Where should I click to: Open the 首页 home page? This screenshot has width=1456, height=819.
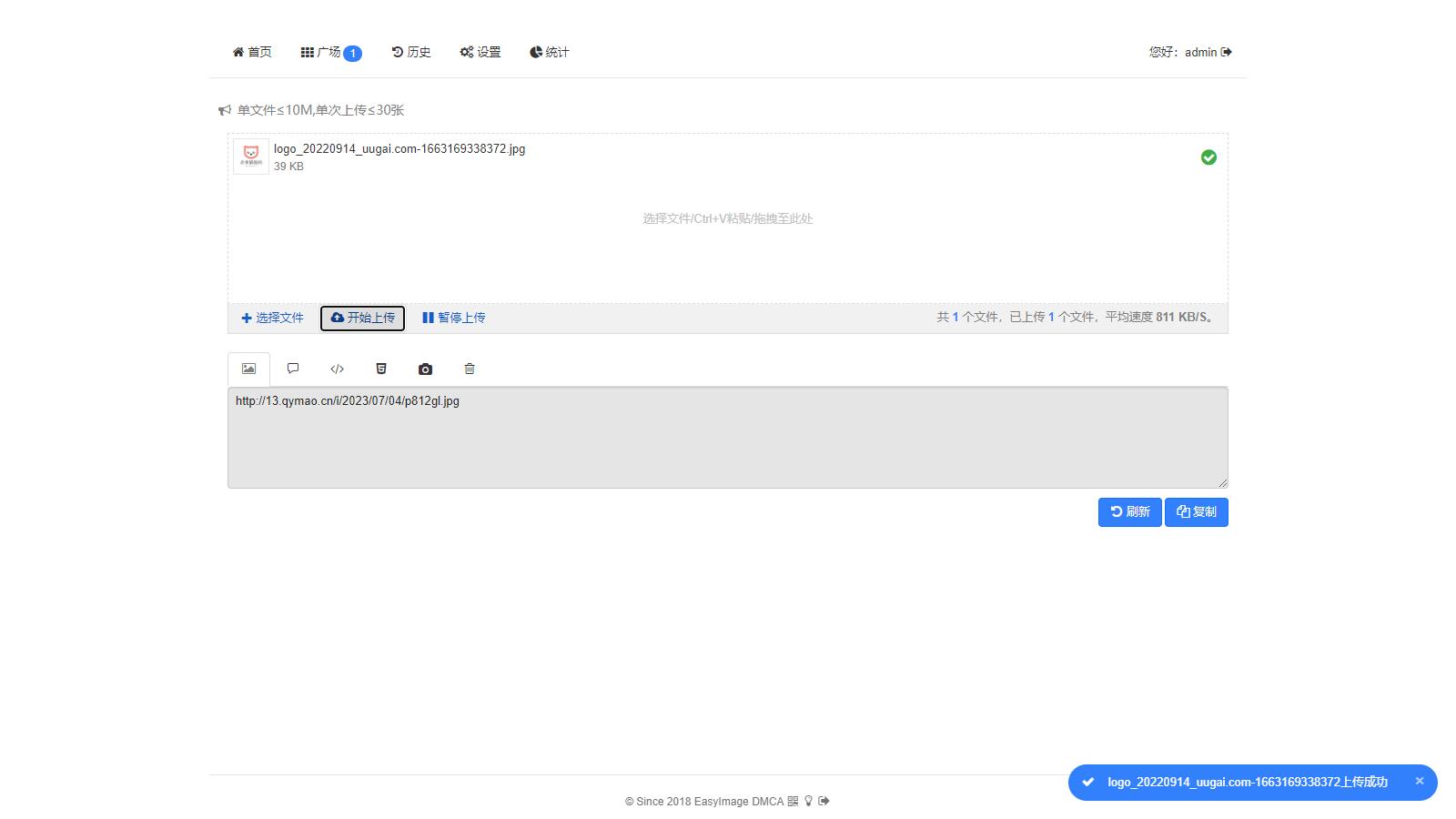(252, 52)
